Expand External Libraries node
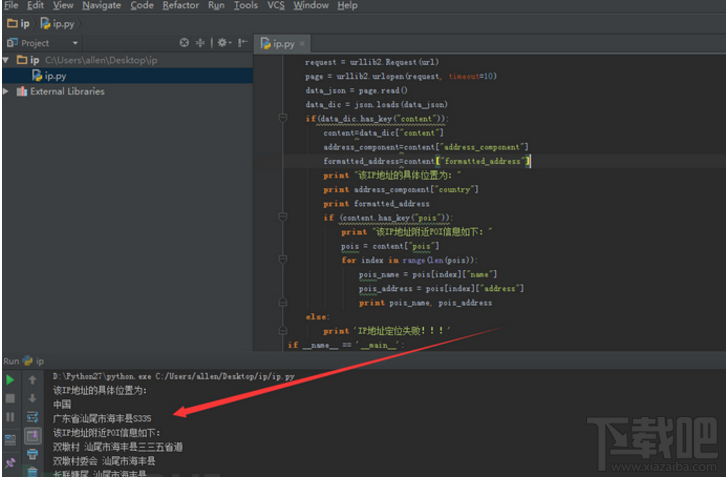Screen dimensions: 726x477 6,91
